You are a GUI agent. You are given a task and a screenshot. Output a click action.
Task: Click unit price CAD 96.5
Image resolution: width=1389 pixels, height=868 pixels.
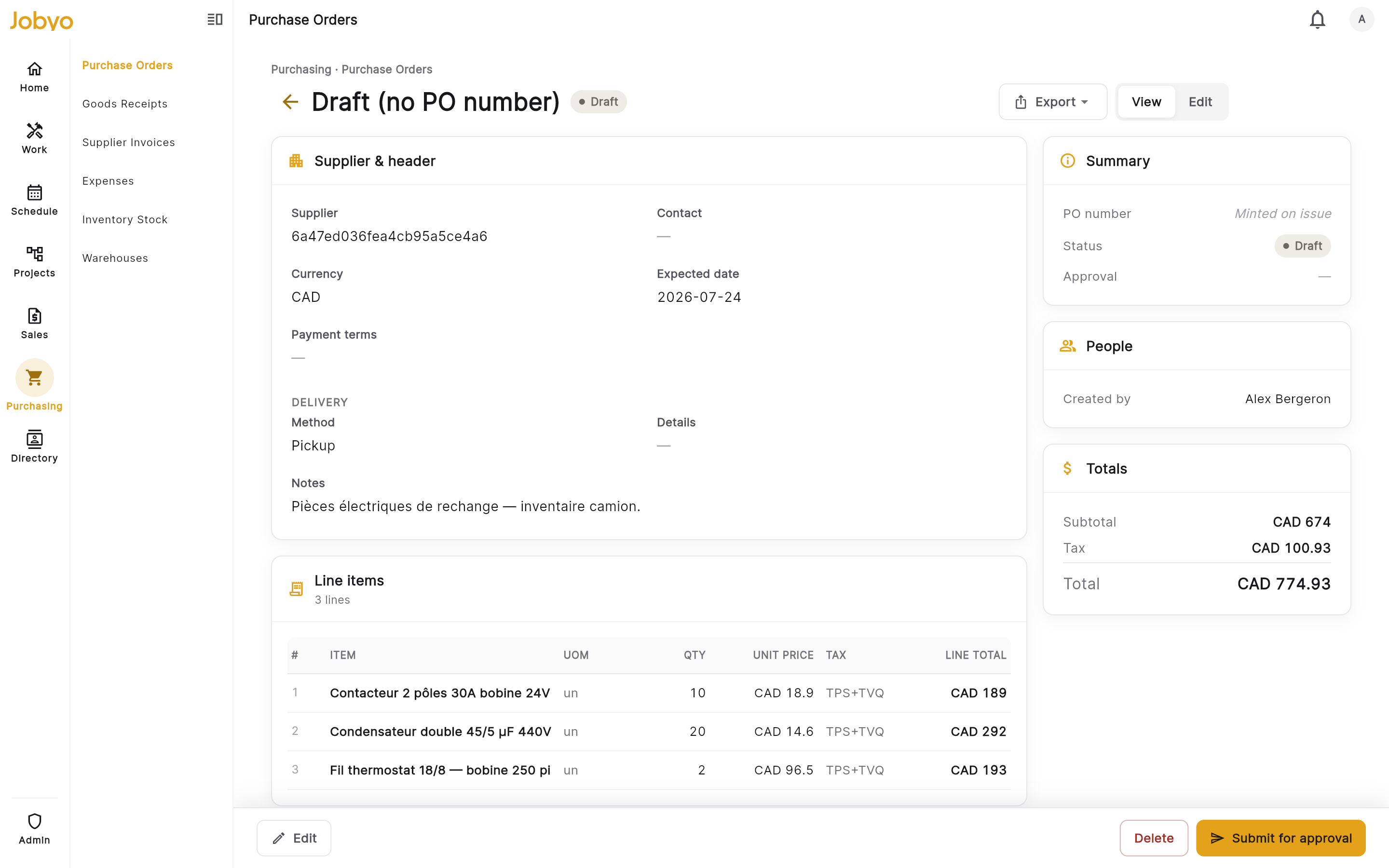(783, 770)
